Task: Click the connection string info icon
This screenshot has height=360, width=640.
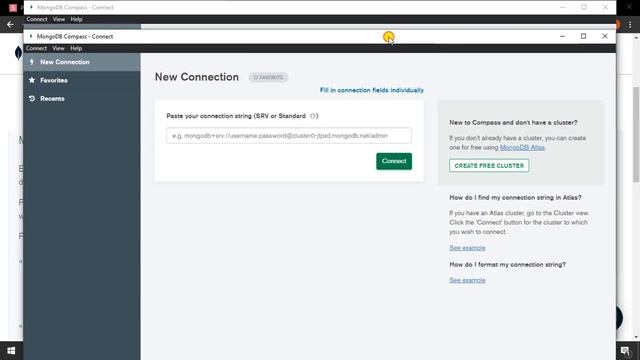Action: pos(313,116)
